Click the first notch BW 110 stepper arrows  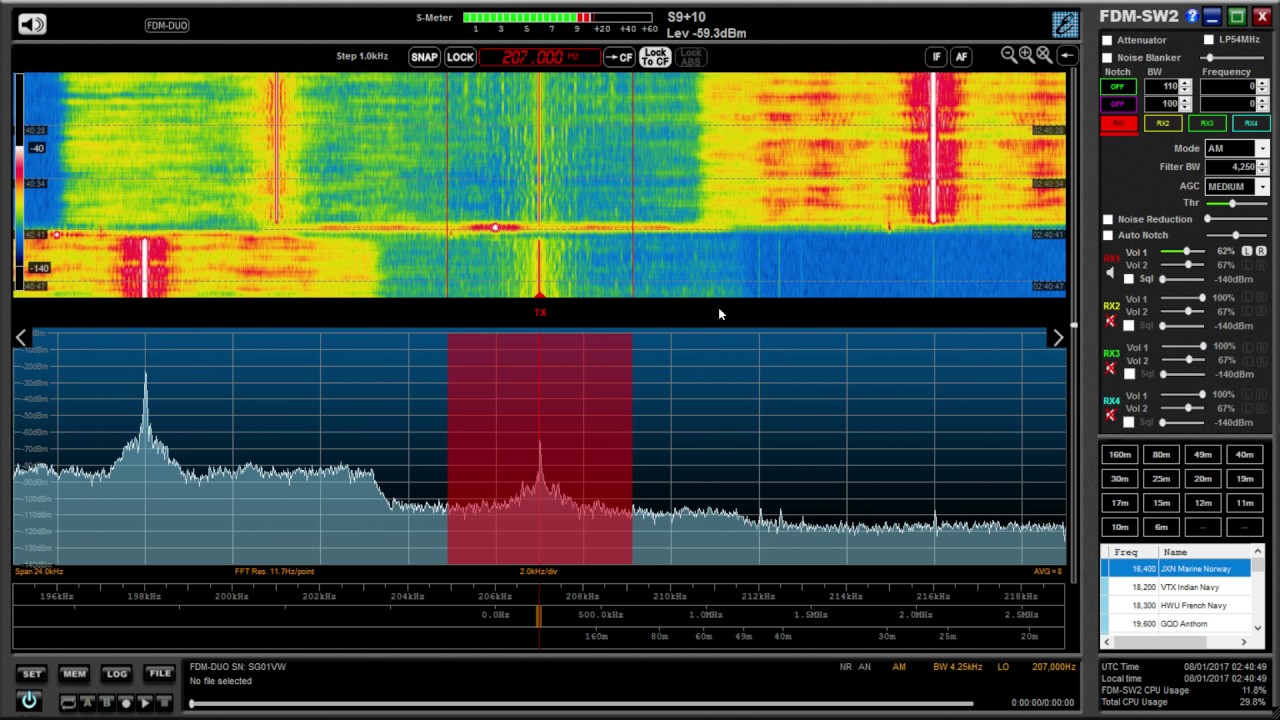tap(1185, 86)
